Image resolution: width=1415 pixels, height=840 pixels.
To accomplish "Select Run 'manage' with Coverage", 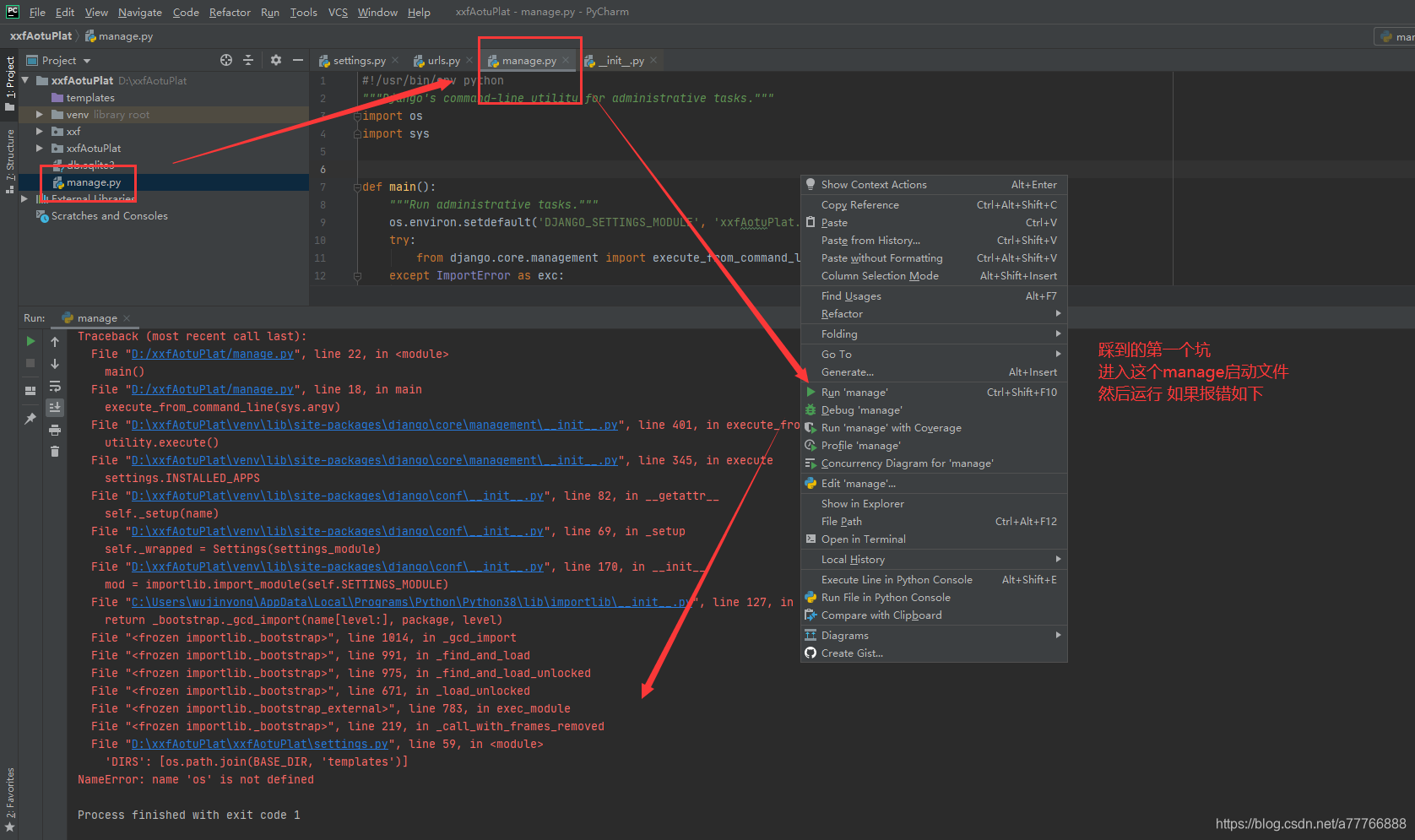I will tap(934, 428).
